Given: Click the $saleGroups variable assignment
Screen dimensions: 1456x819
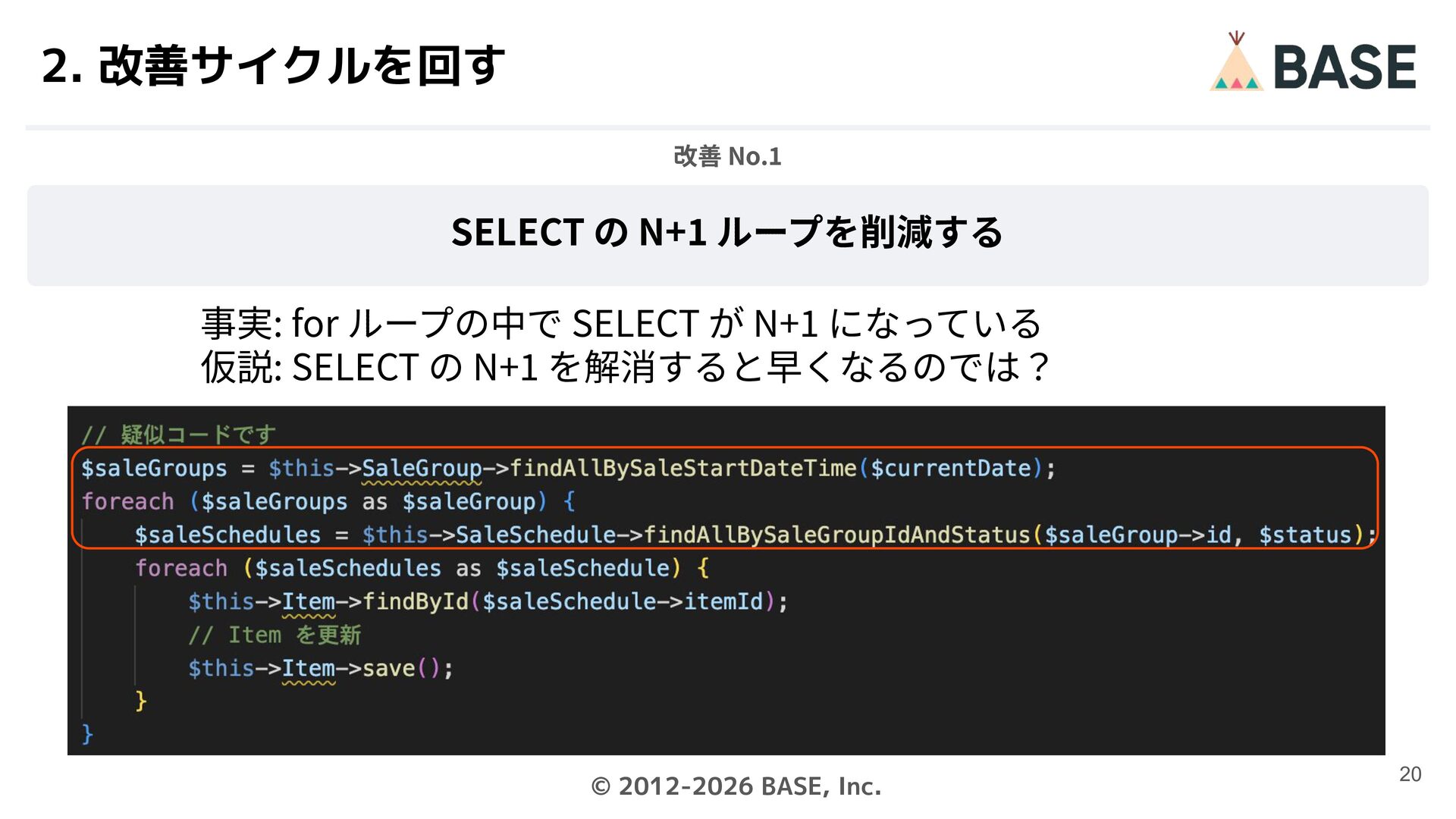Looking at the screenshot, I should (154, 469).
